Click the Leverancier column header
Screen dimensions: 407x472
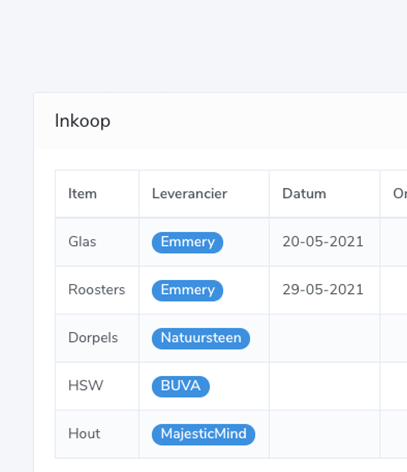coord(204,194)
